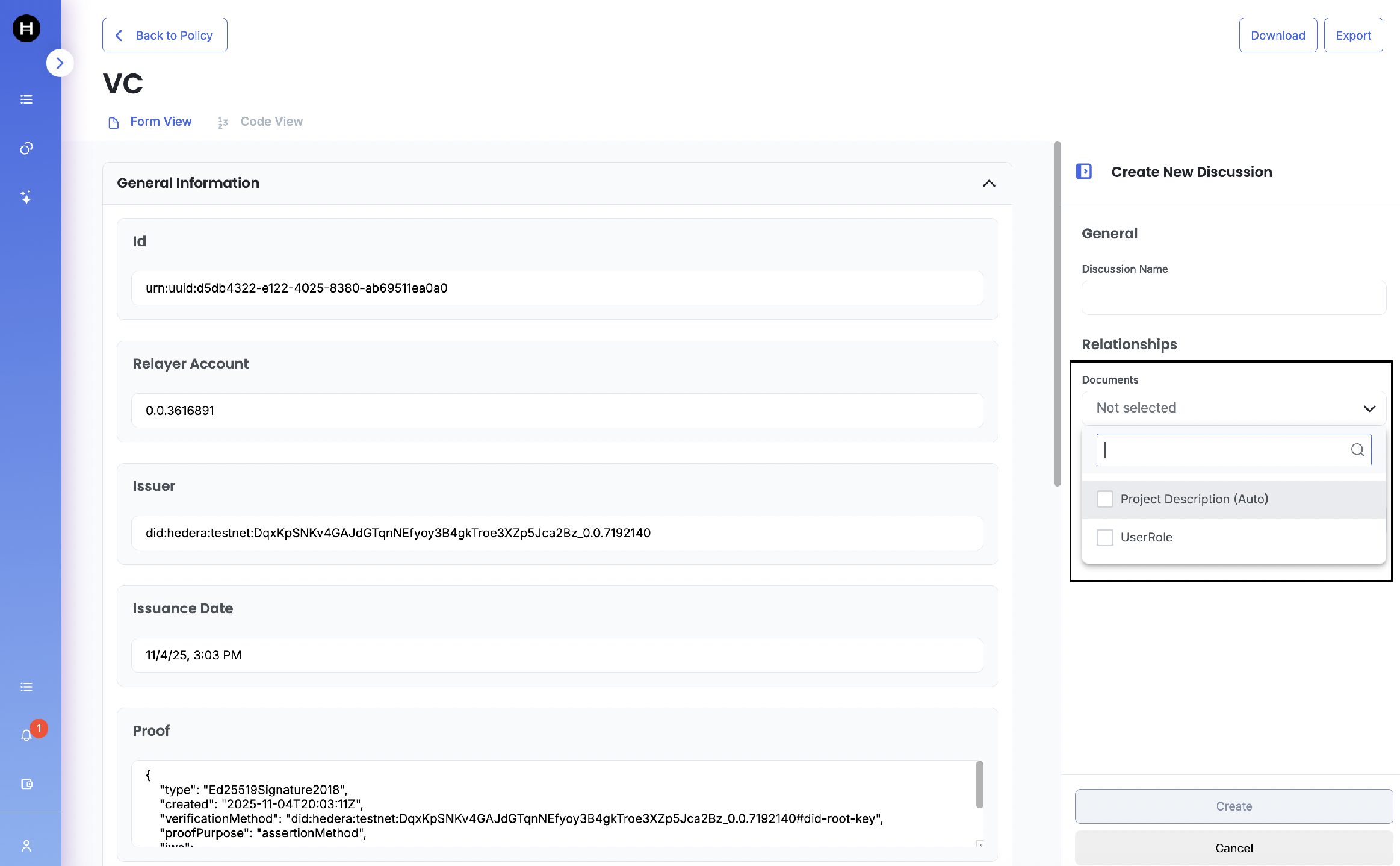Click the Download button
This screenshot has width=1400, height=866.
(1278, 36)
